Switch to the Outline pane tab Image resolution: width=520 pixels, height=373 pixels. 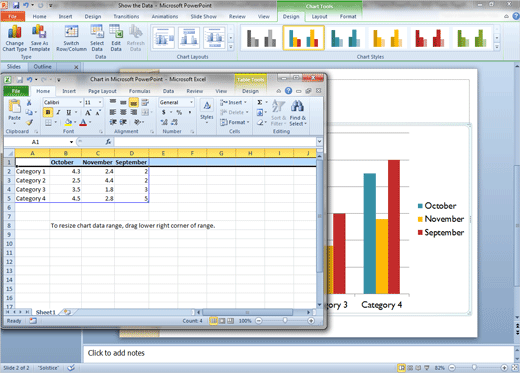43,67
